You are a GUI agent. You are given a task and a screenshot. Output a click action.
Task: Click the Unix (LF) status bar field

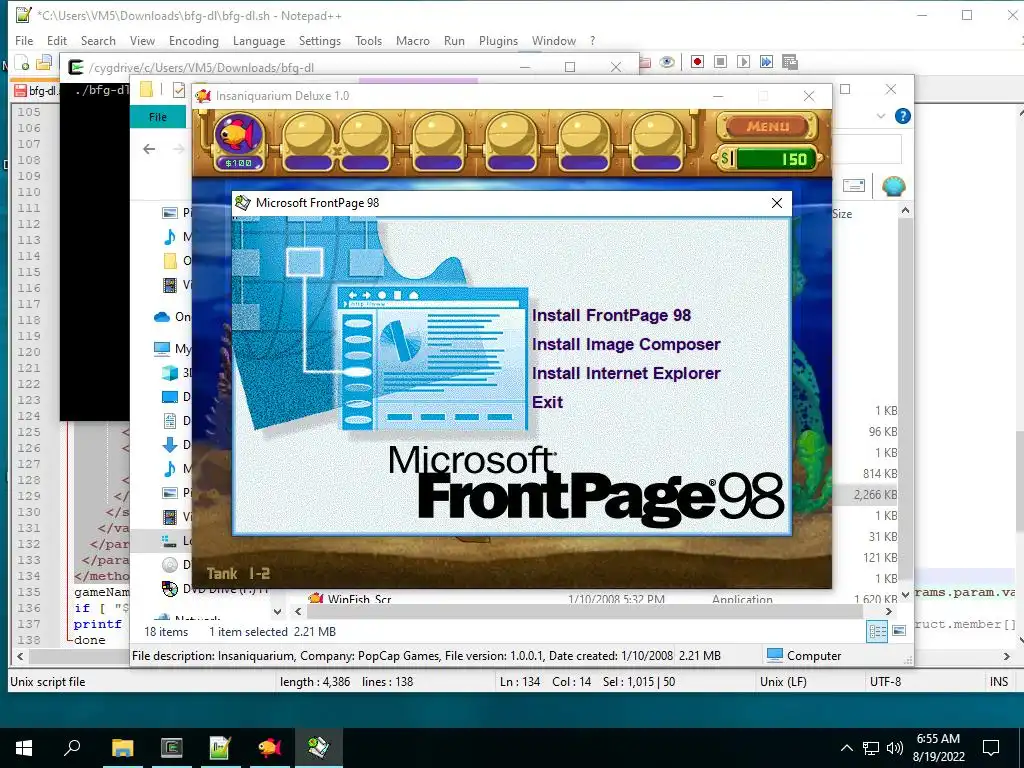(783, 682)
